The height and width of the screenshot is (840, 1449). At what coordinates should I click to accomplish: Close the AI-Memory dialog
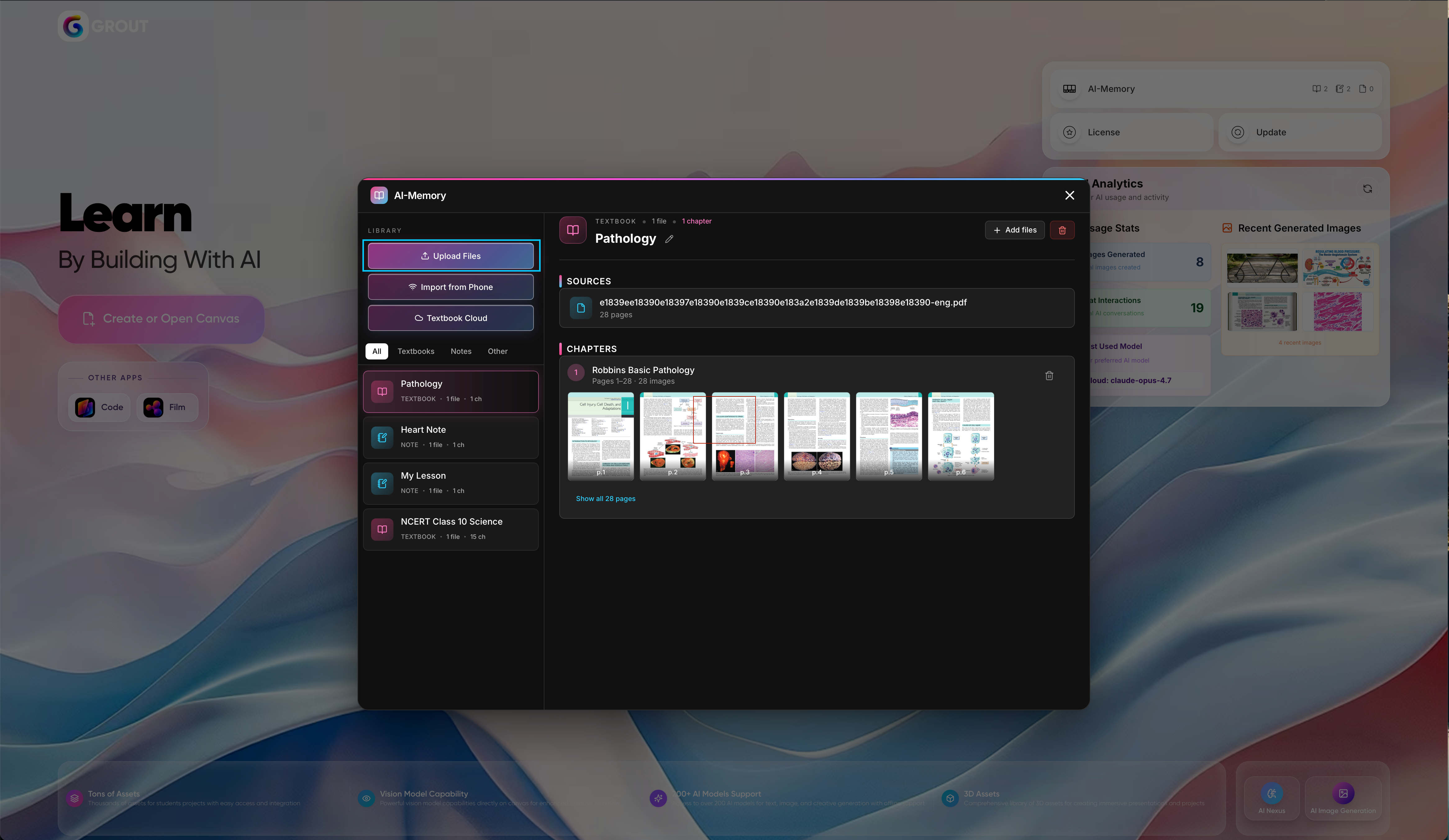1070,196
